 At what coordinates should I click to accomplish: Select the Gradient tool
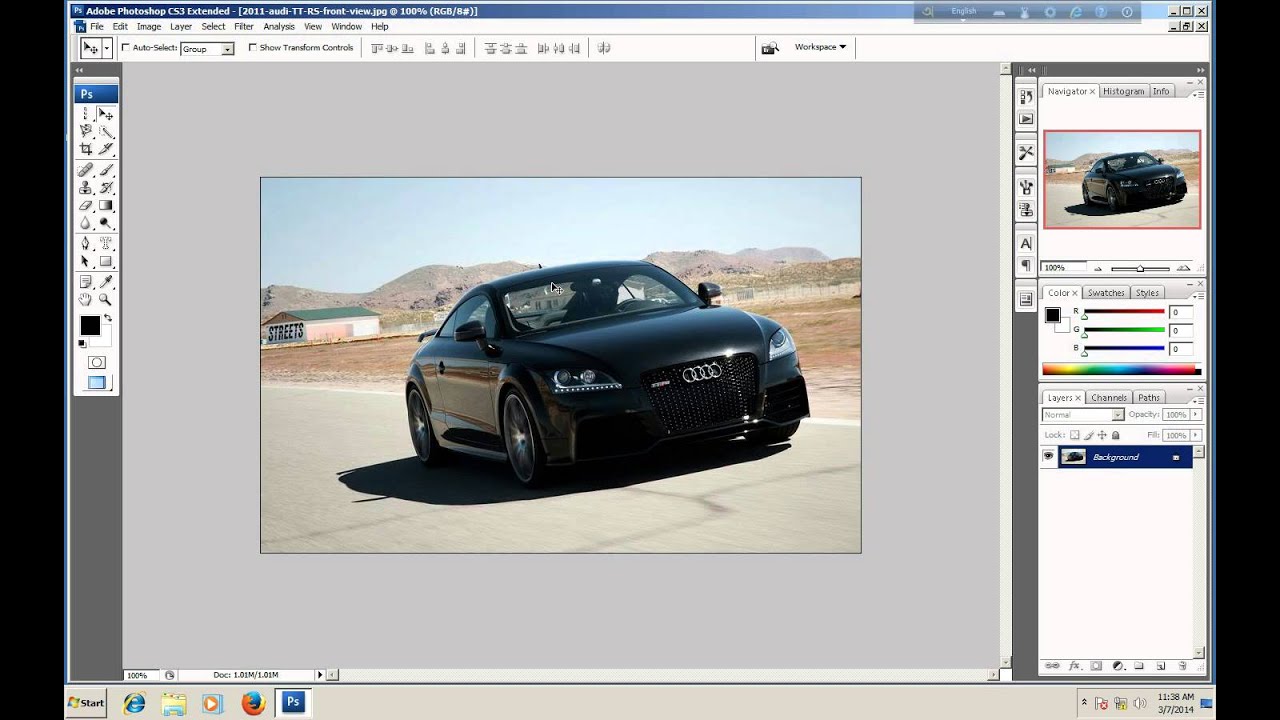click(106, 205)
